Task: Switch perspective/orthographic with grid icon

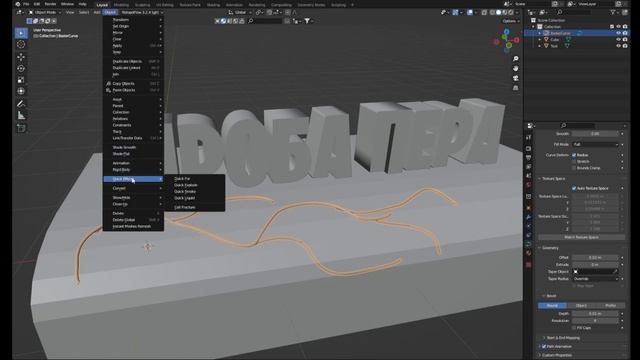Action: tap(516, 88)
